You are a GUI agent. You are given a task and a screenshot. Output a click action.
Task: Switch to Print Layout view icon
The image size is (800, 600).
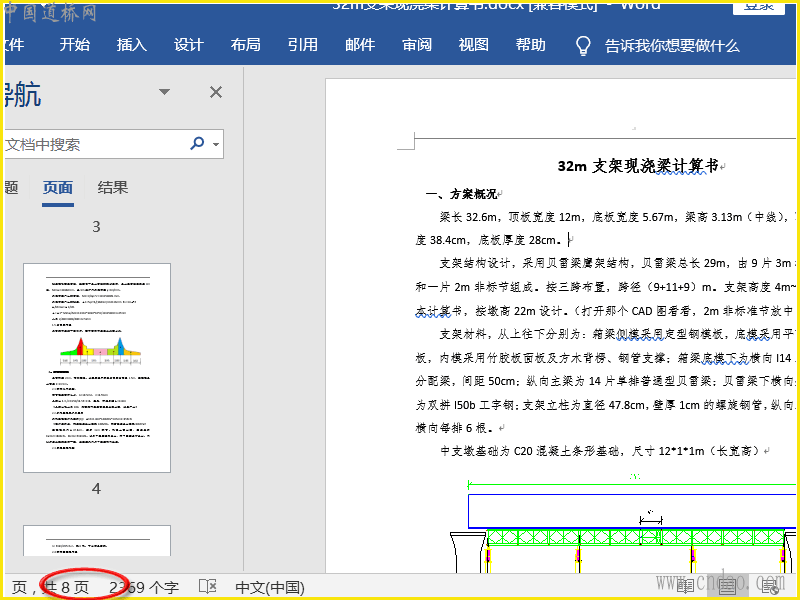point(728,586)
